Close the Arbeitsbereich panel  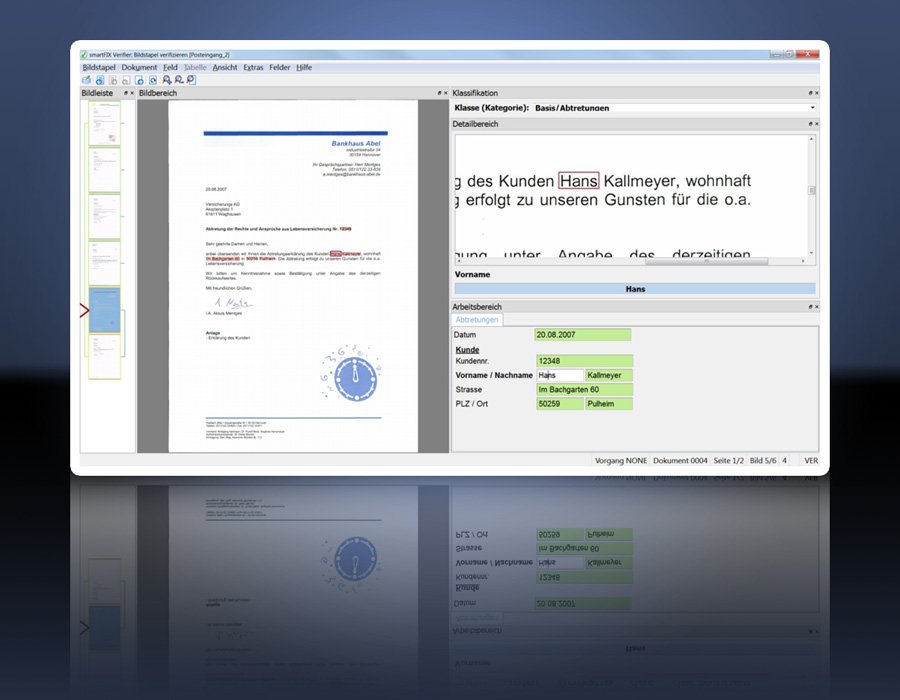tap(817, 307)
